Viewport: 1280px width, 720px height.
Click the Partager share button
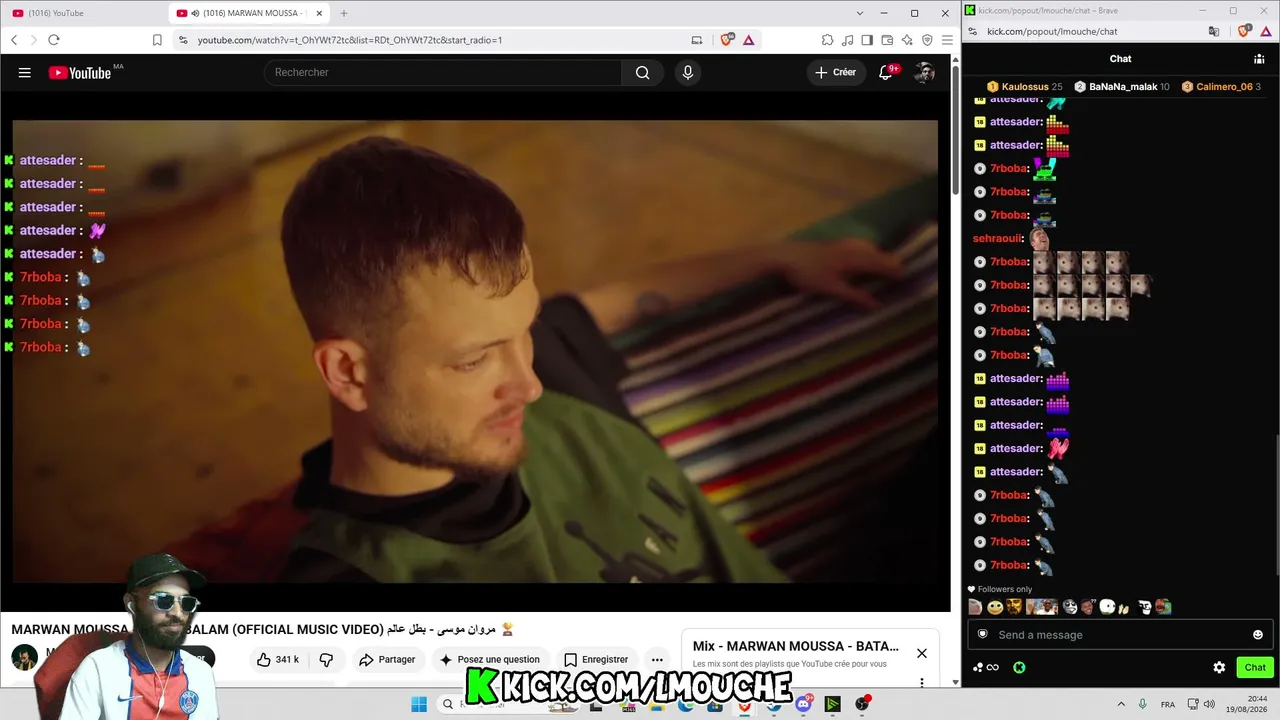pyautogui.click(x=387, y=659)
